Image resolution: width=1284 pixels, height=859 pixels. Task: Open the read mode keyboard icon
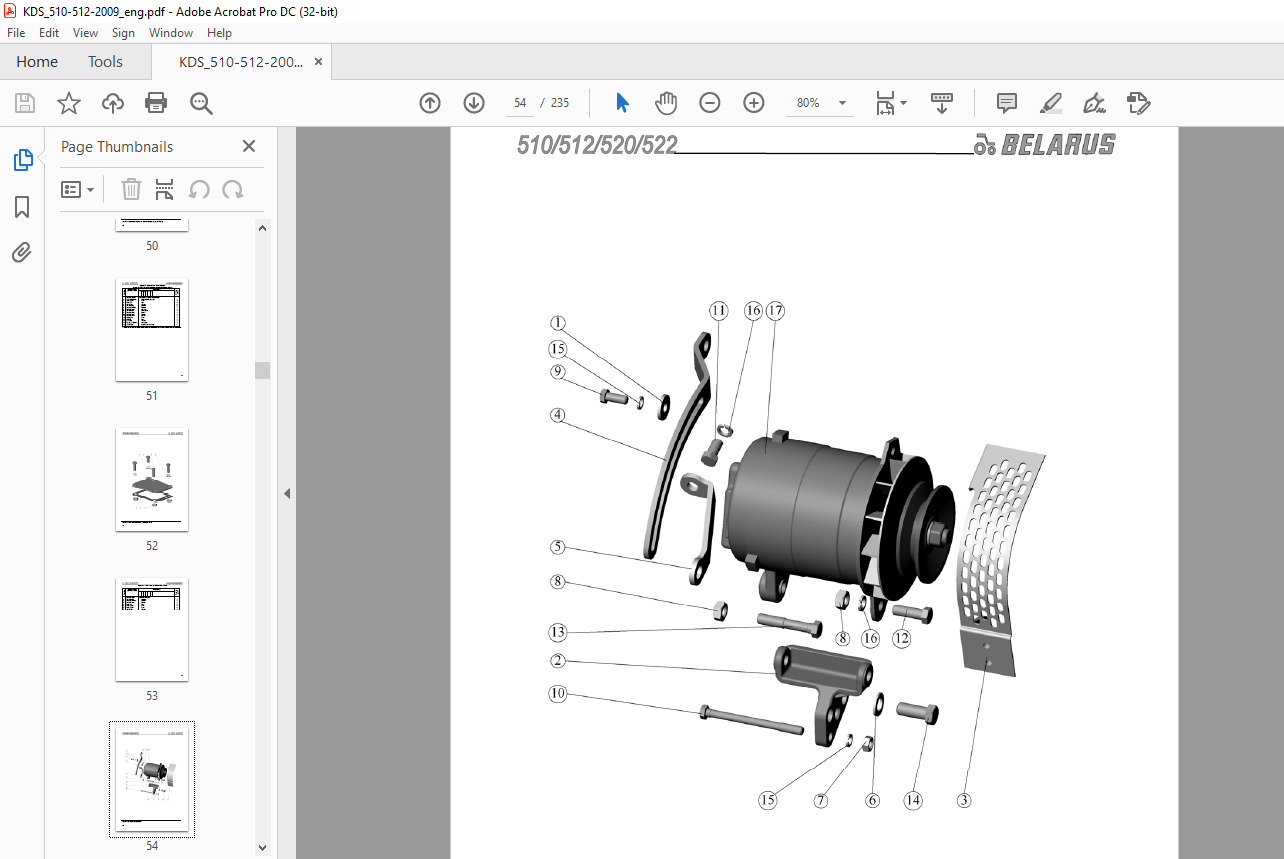[942, 103]
